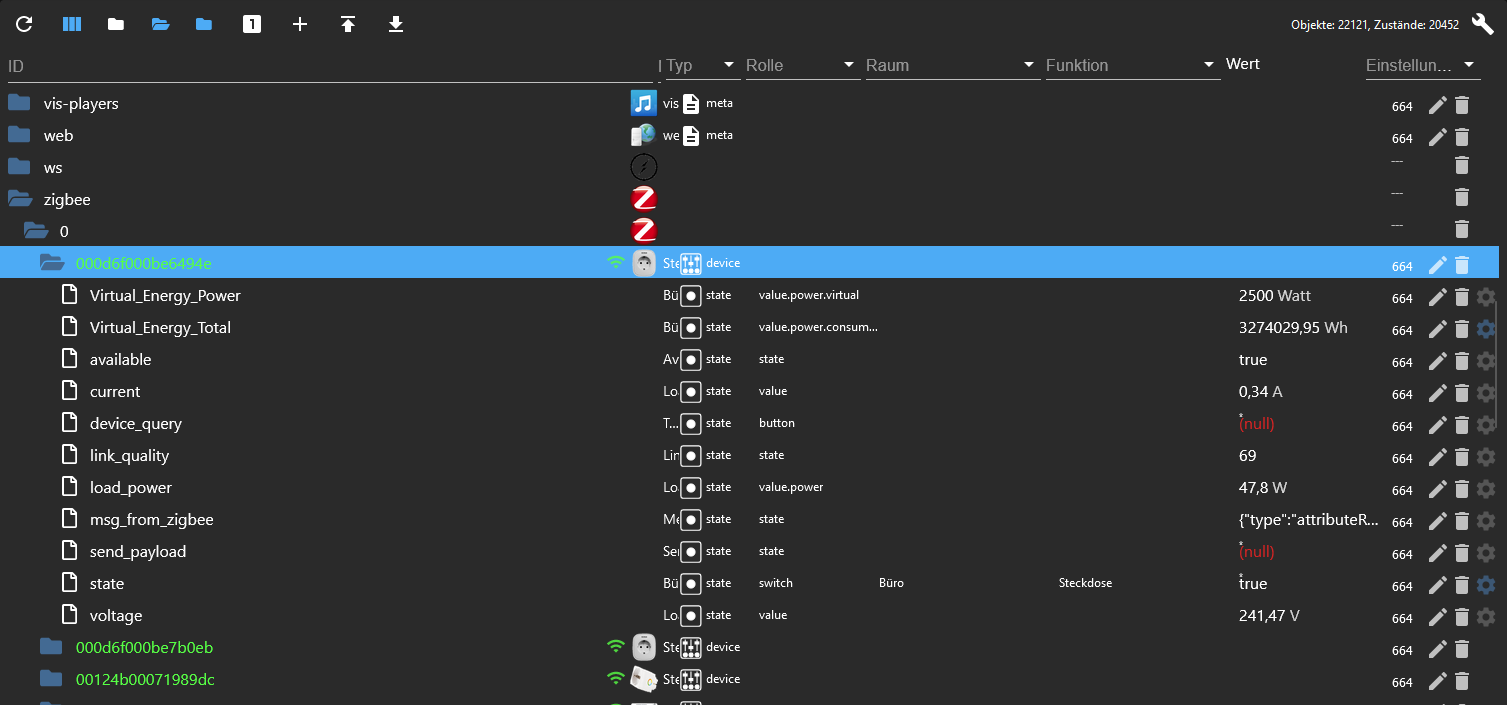
Task: Click the 0,34 A current value
Action: tap(1261, 392)
